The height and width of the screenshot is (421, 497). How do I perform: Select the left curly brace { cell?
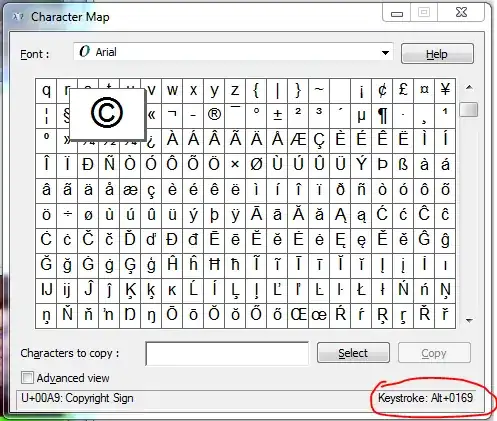coord(256,90)
